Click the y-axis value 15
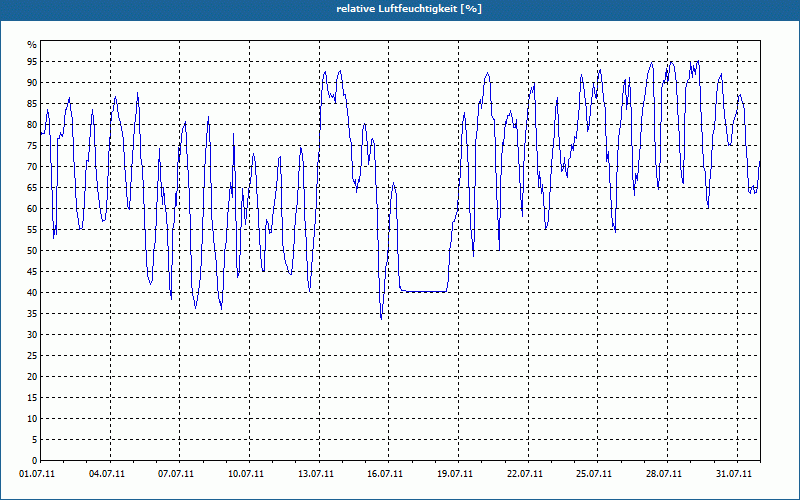This screenshot has width=800, height=500. [x=32, y=397]
